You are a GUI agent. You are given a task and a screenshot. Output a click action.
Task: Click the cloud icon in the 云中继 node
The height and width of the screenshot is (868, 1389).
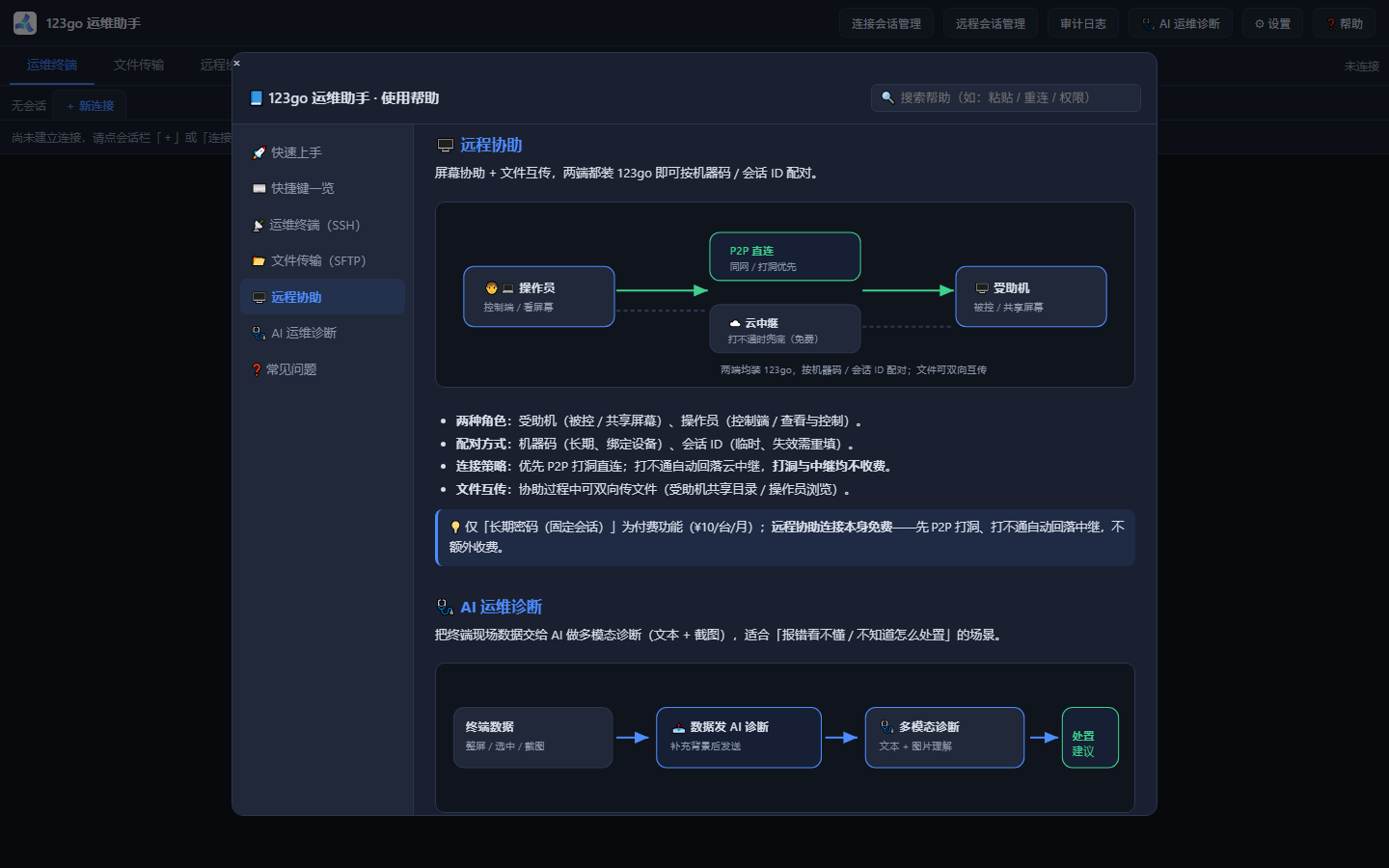pyautogui.click(x=735, y=323)
